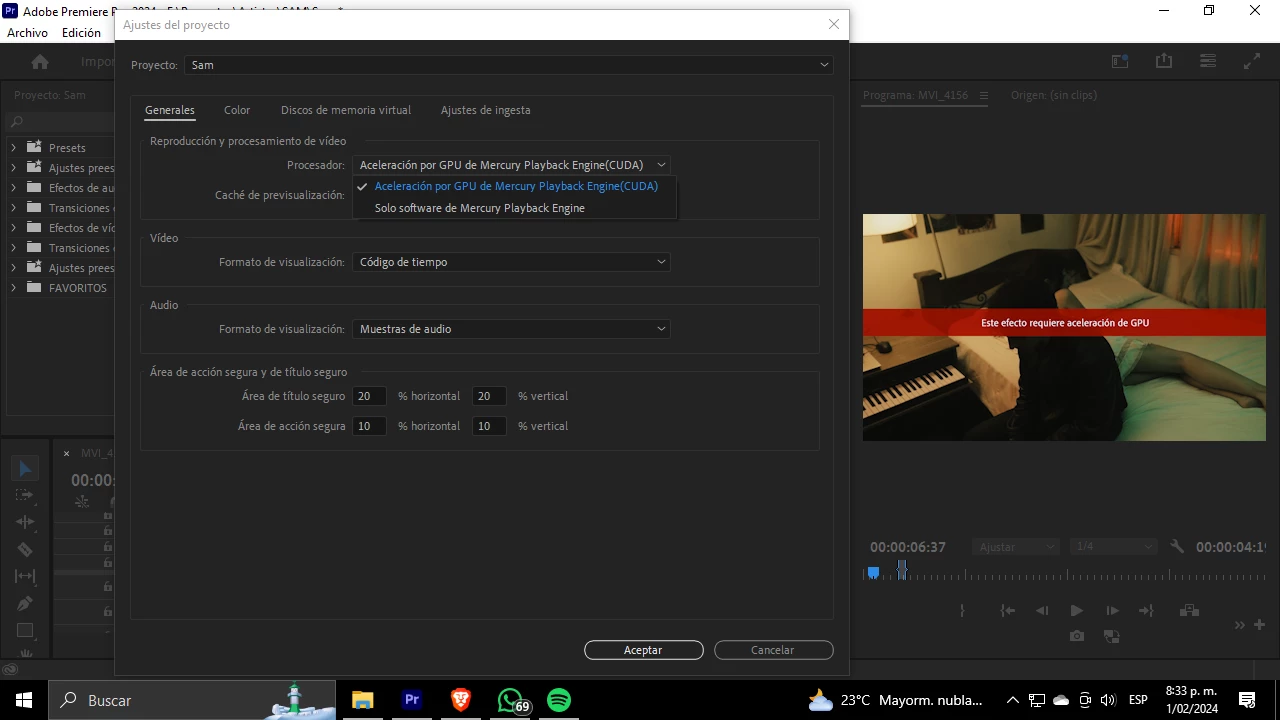Open the Archivo menu
This screenshot has height=720, width=1280.
(27, 33)
